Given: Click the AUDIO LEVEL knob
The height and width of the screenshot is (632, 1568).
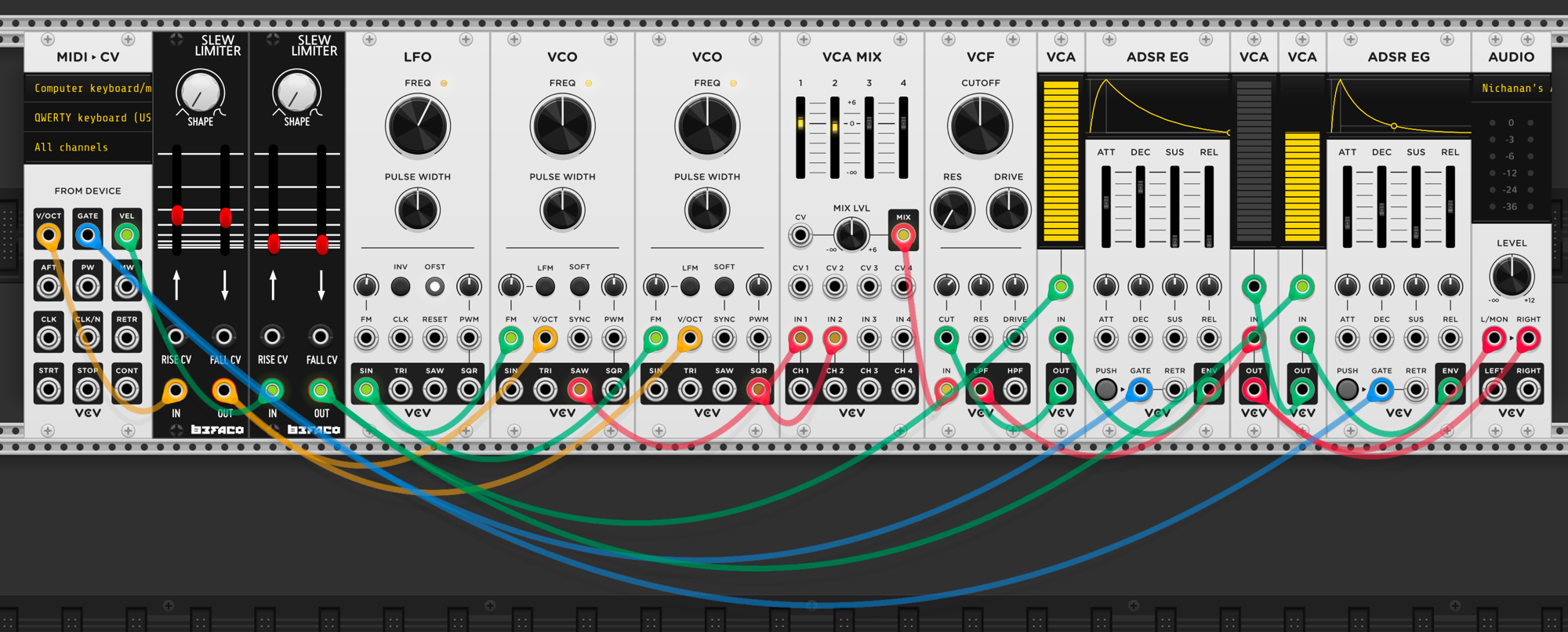Looking at the screenshot, I should pyautogui.click(x=1512, y=276).
